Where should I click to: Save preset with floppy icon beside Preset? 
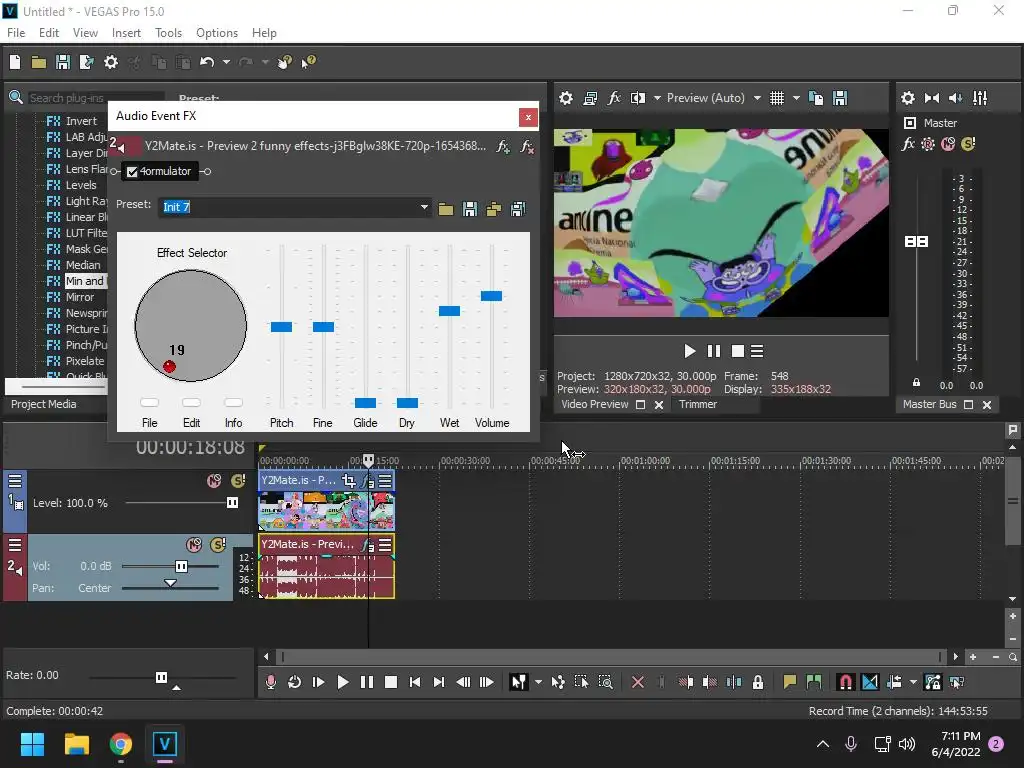pyautogui.click(x=470, y=209)
